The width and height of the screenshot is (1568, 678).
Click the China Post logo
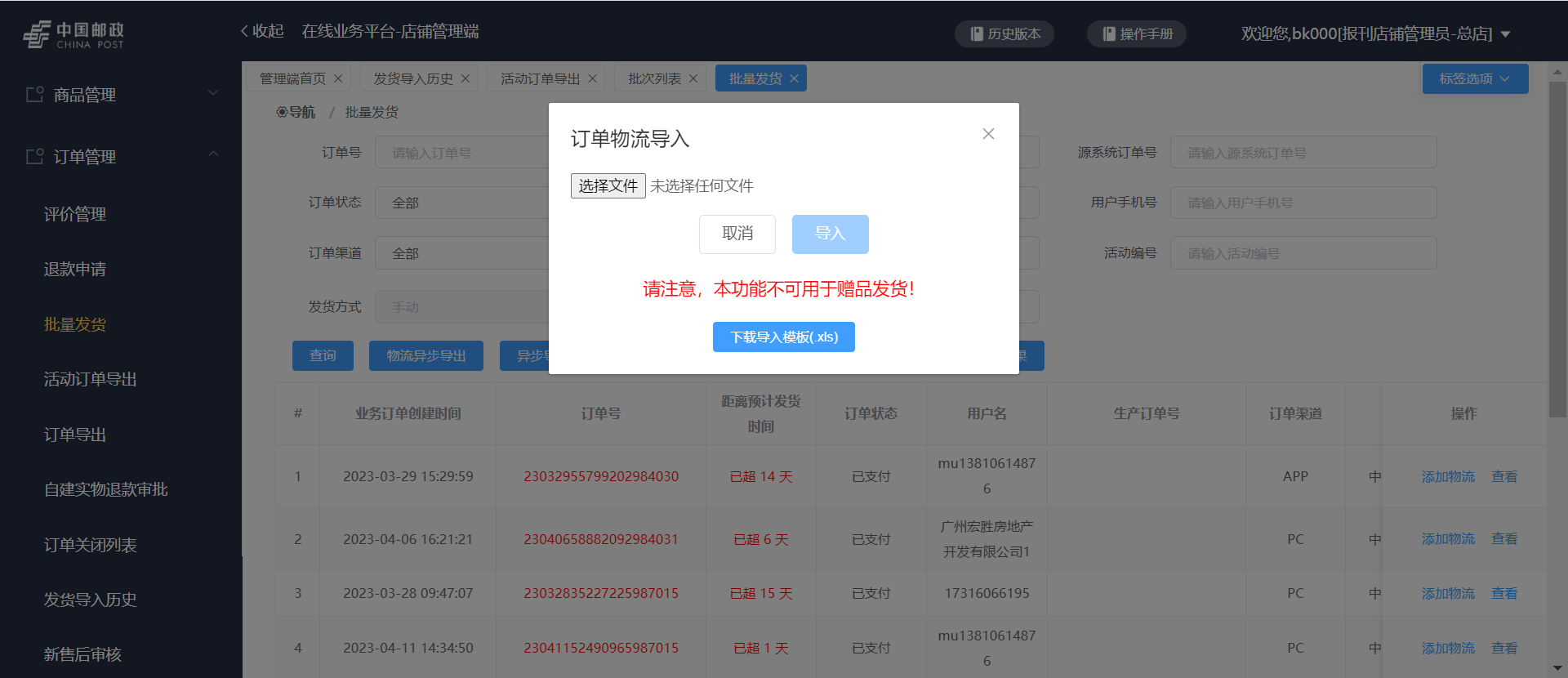click(x=73, y=34)
